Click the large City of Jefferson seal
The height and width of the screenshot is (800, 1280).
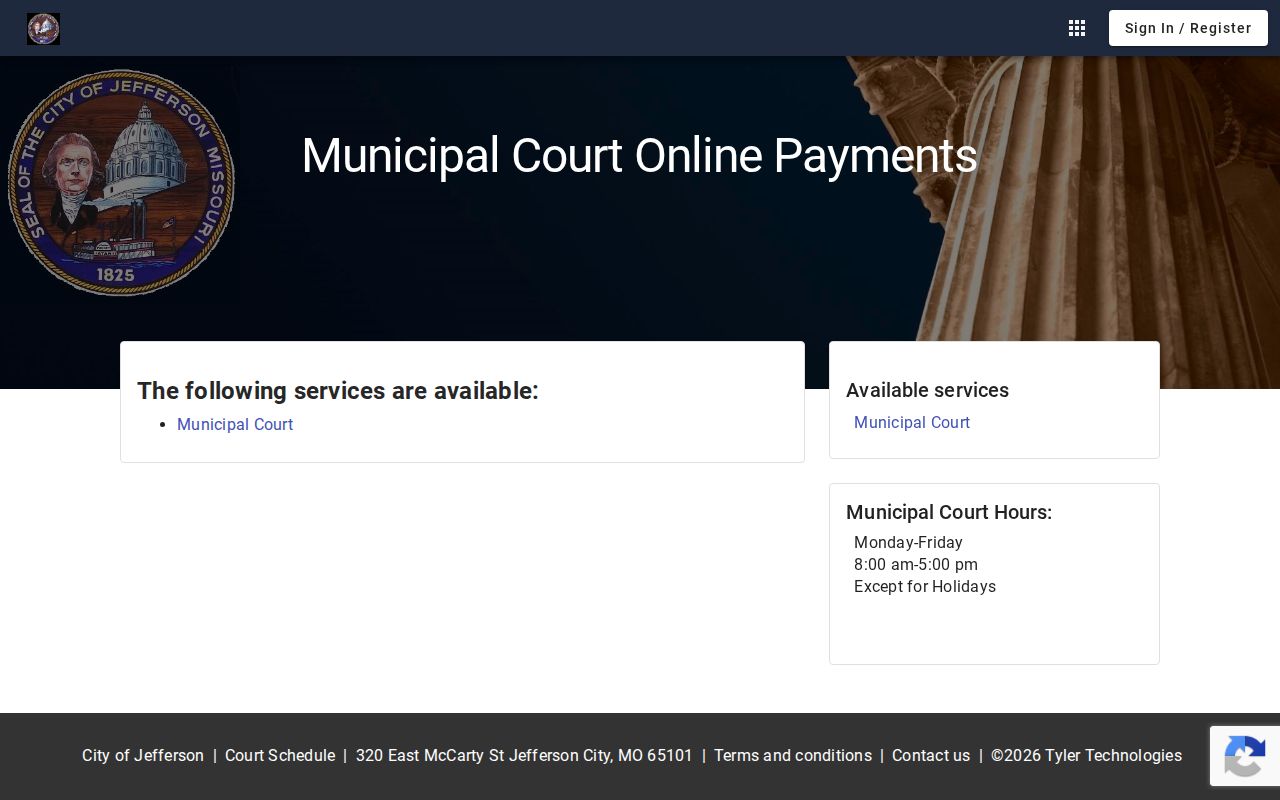pos(121,182)
